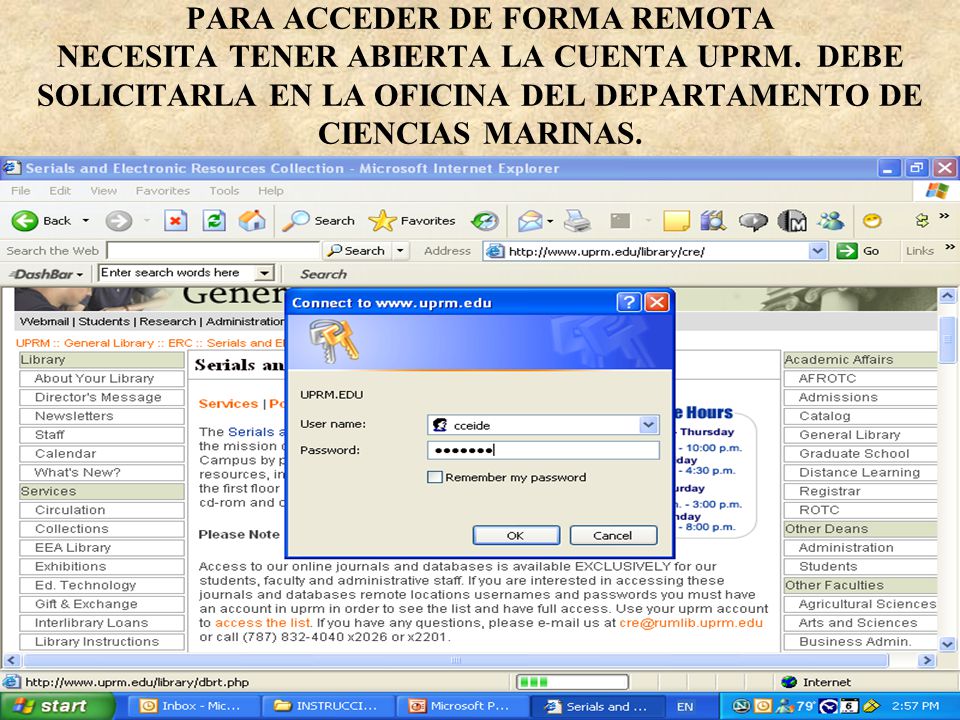Switch to Microsoft PowerPoint taskbar item
Viewport: 960px width, 720px height.
(460, 706)
